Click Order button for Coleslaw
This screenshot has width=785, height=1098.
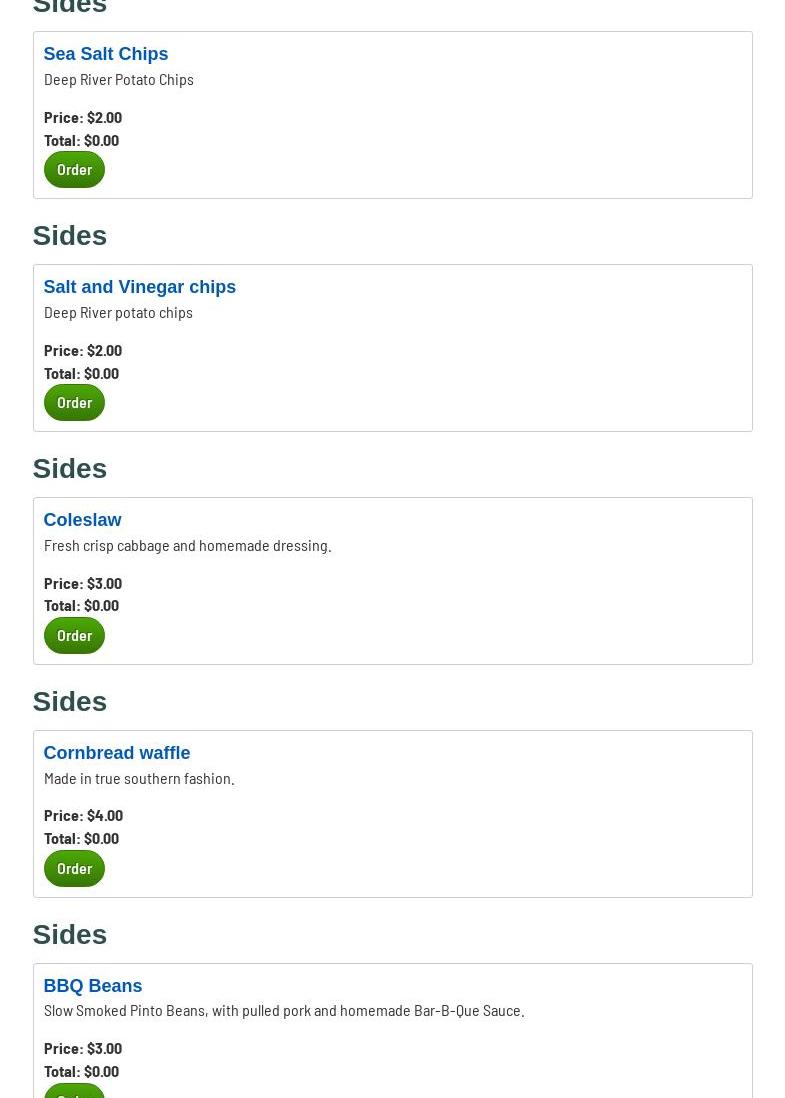74,635
